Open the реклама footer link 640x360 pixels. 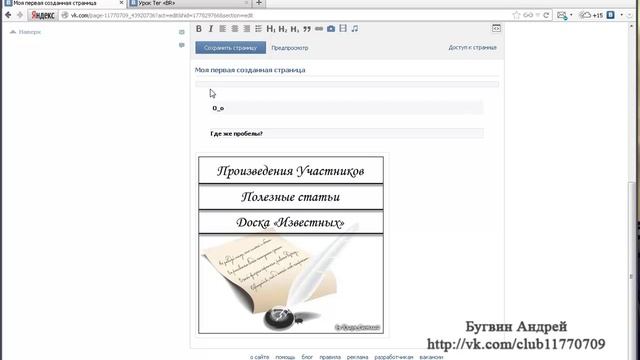click(357, 357)
